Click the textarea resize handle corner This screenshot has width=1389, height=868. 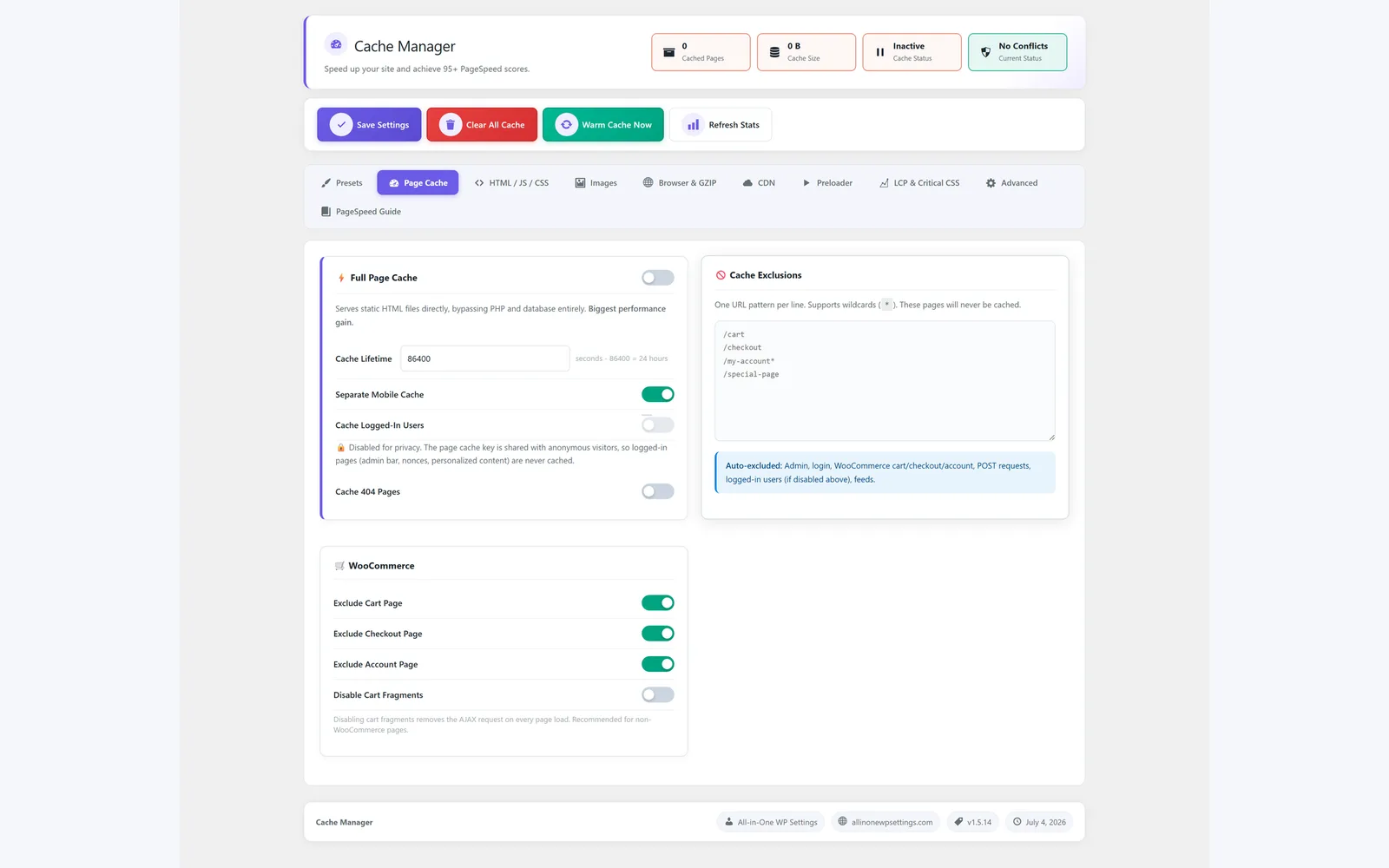[x=1051, y=437]
